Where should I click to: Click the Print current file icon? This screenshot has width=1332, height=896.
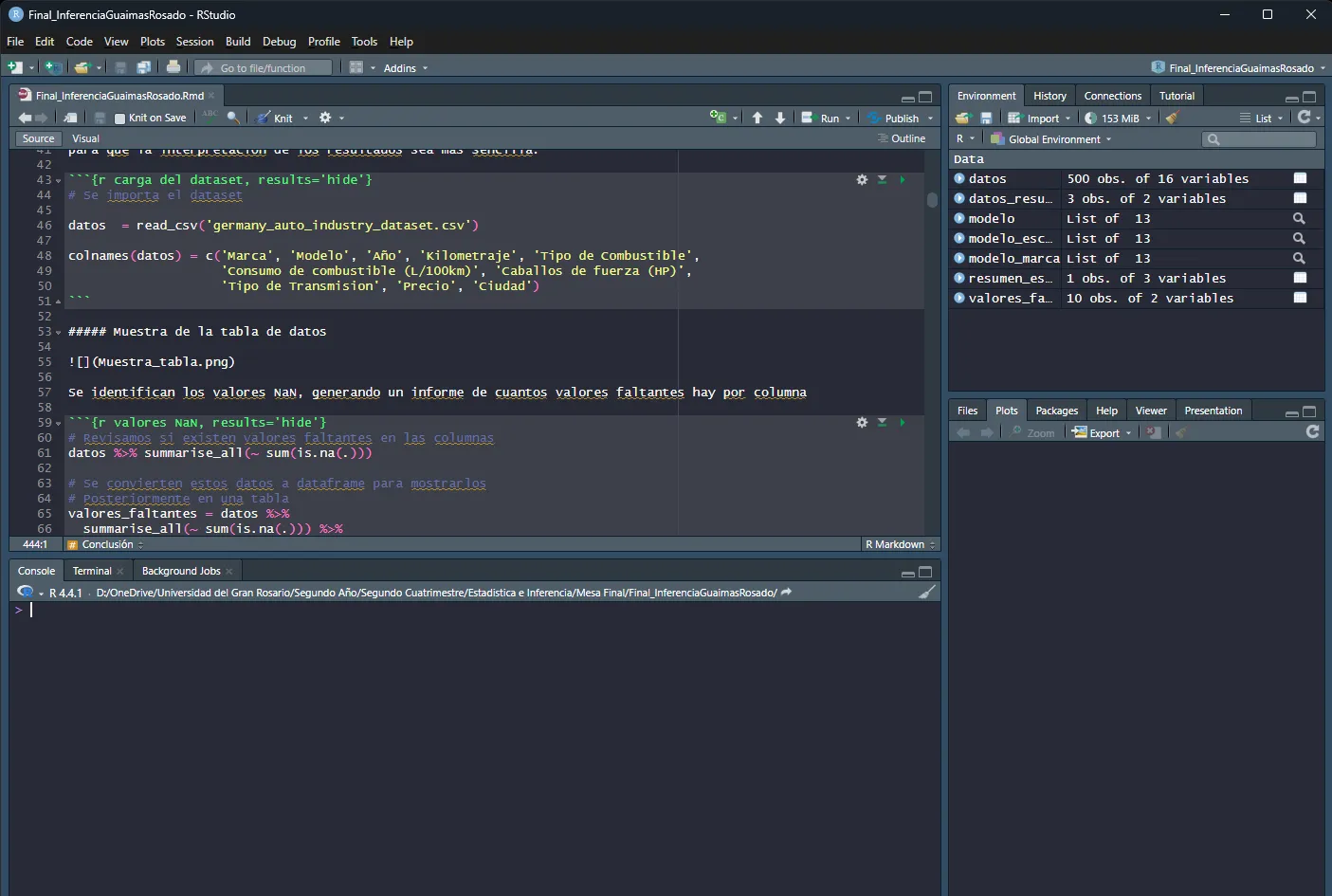pos(173,67)
